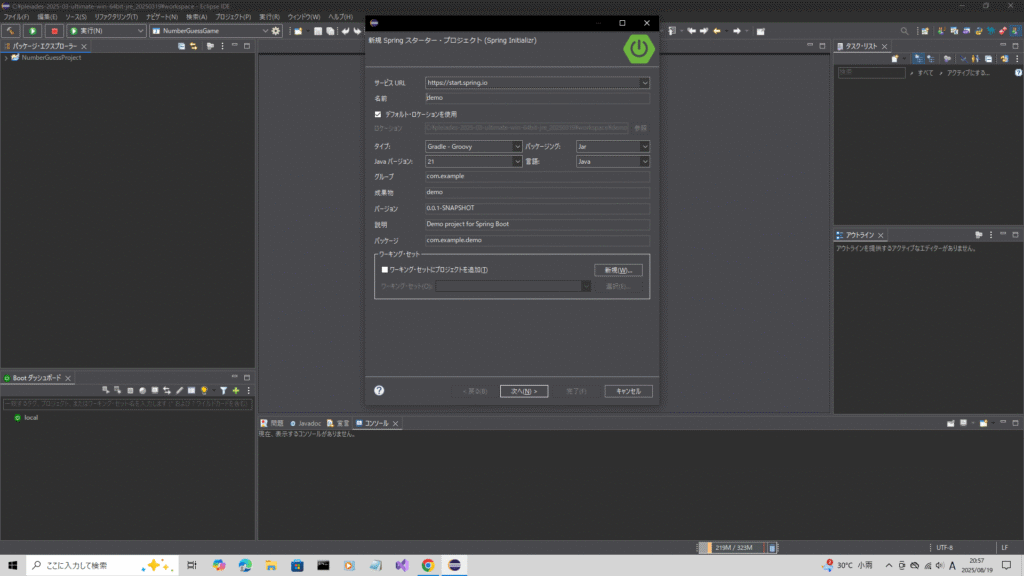Click the Open Perspective icon in the toolbar
The image size is (1024, 576).
click(x=925, y=31)
